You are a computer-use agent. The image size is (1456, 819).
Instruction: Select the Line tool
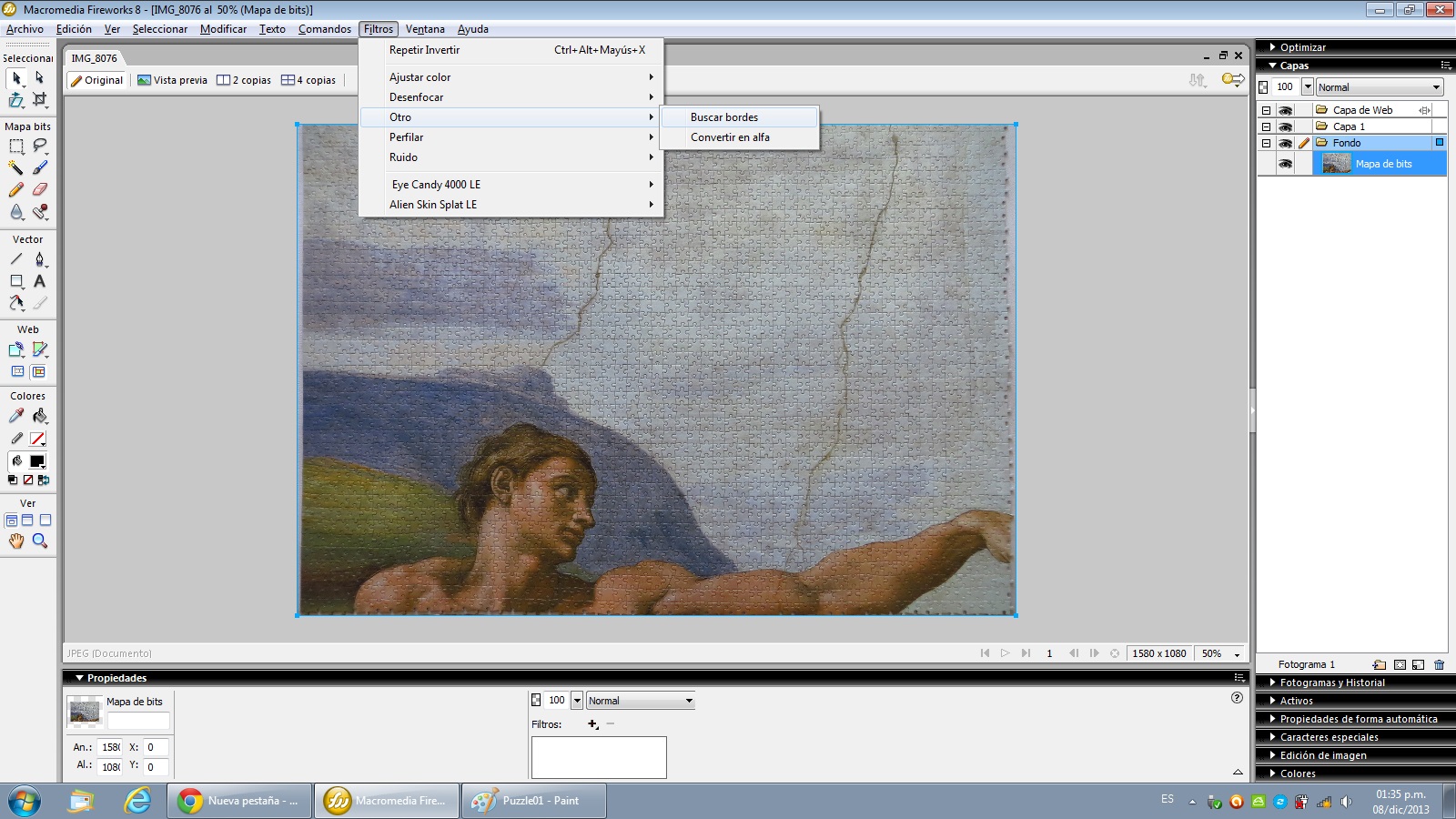click(16, 259)
